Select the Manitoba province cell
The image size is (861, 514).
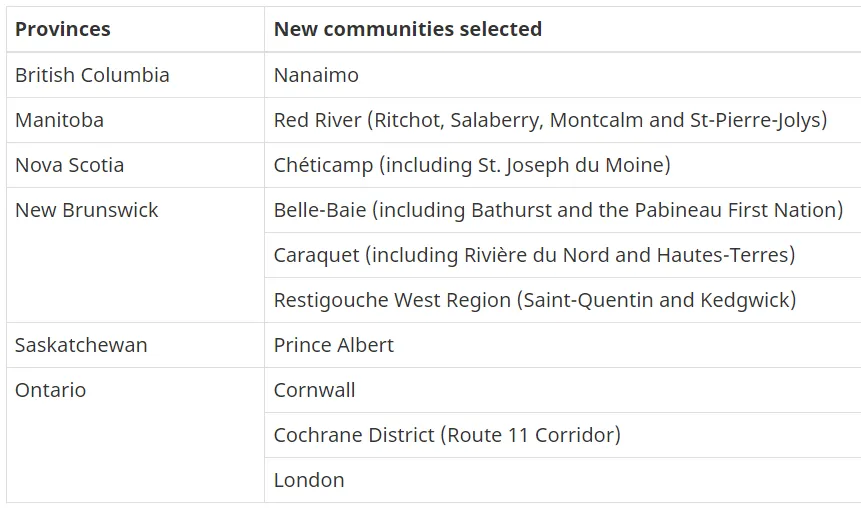point(59,120)
